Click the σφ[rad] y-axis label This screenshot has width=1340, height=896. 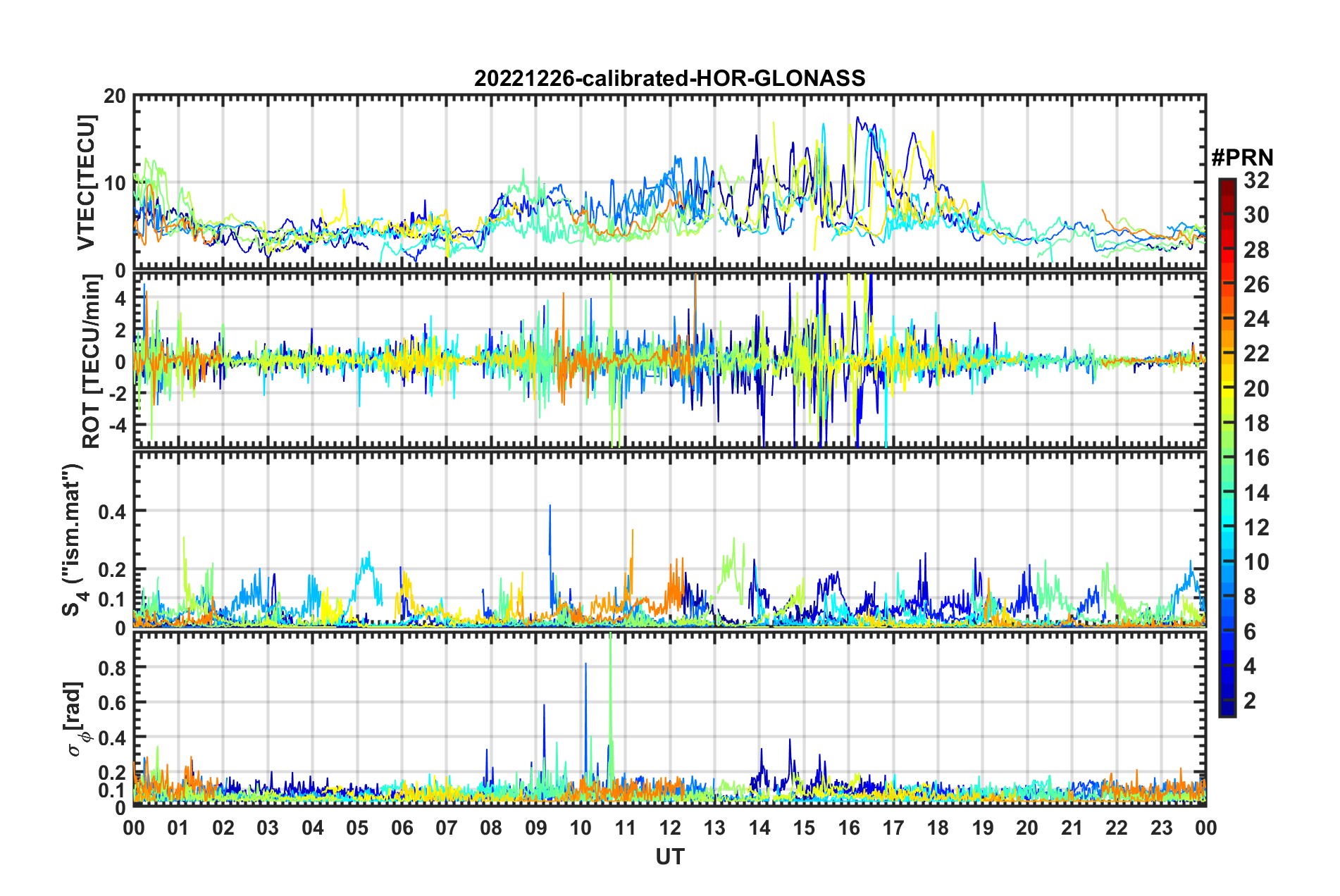75,718
